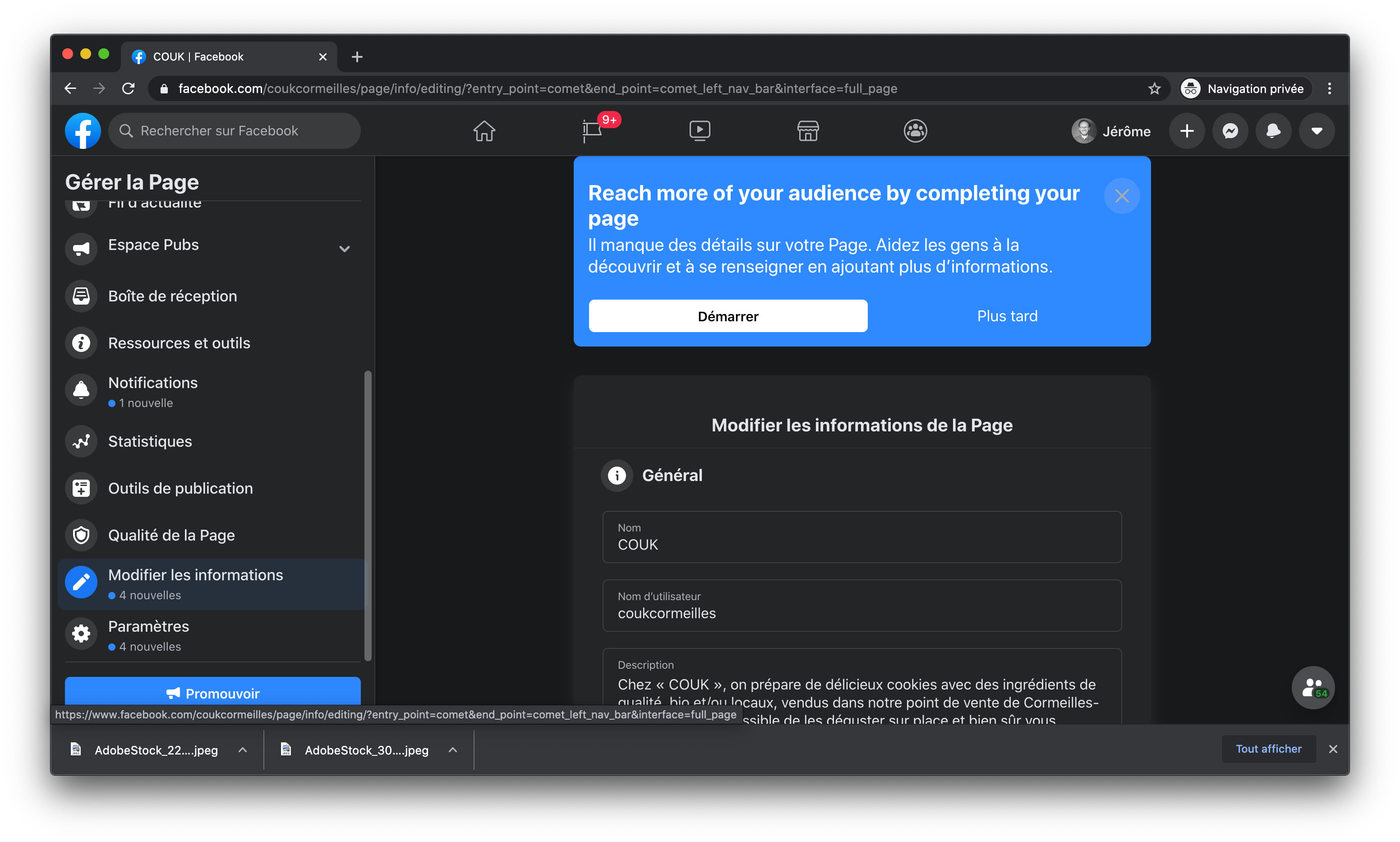
Task: Expand the Espace Pubs chevron
Action: click(x=344, y=249)
